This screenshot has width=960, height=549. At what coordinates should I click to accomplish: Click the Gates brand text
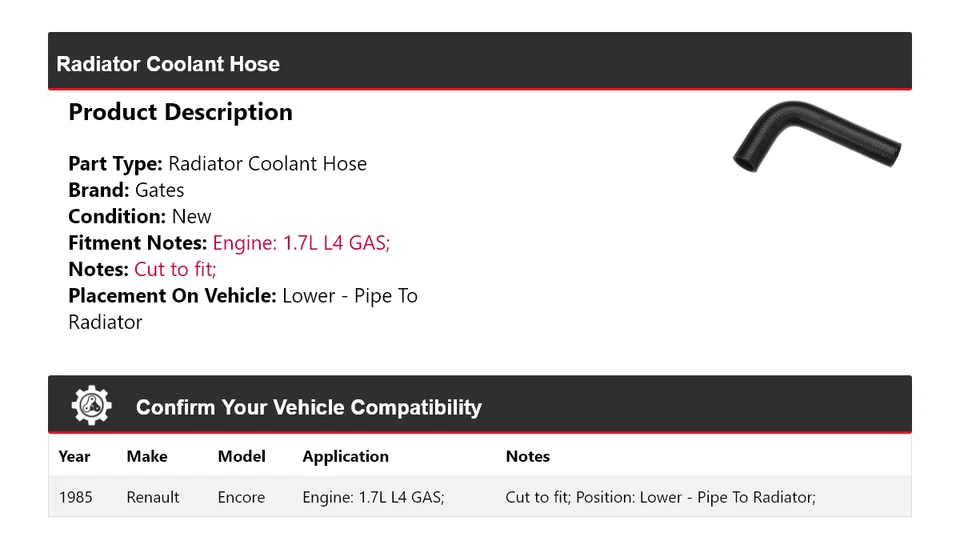(x=159, y=190)
